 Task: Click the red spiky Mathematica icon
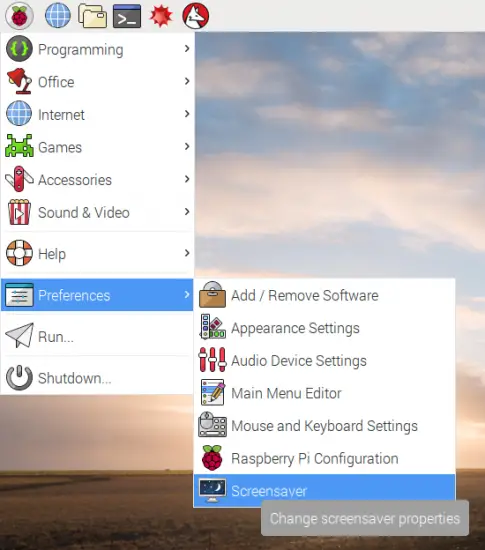(x=161, y=16)
